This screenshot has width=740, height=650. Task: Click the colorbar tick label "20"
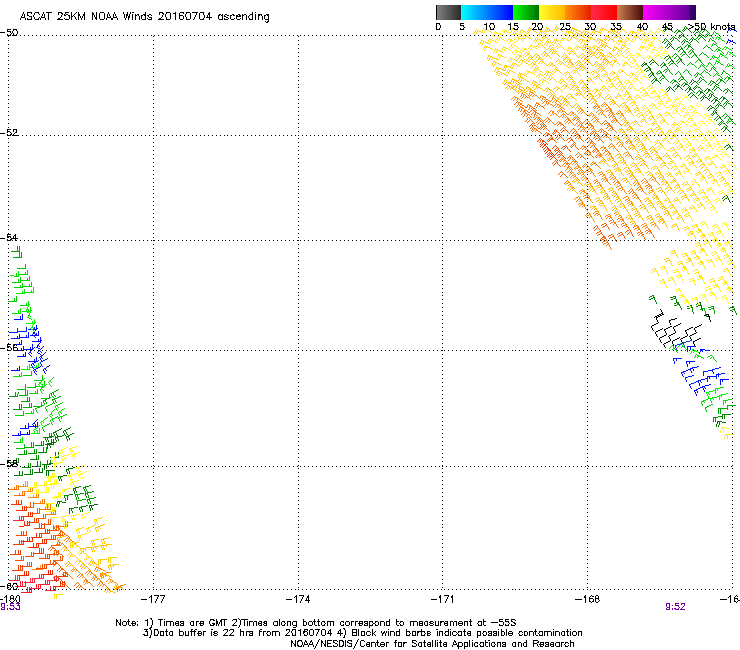[537, 27]
